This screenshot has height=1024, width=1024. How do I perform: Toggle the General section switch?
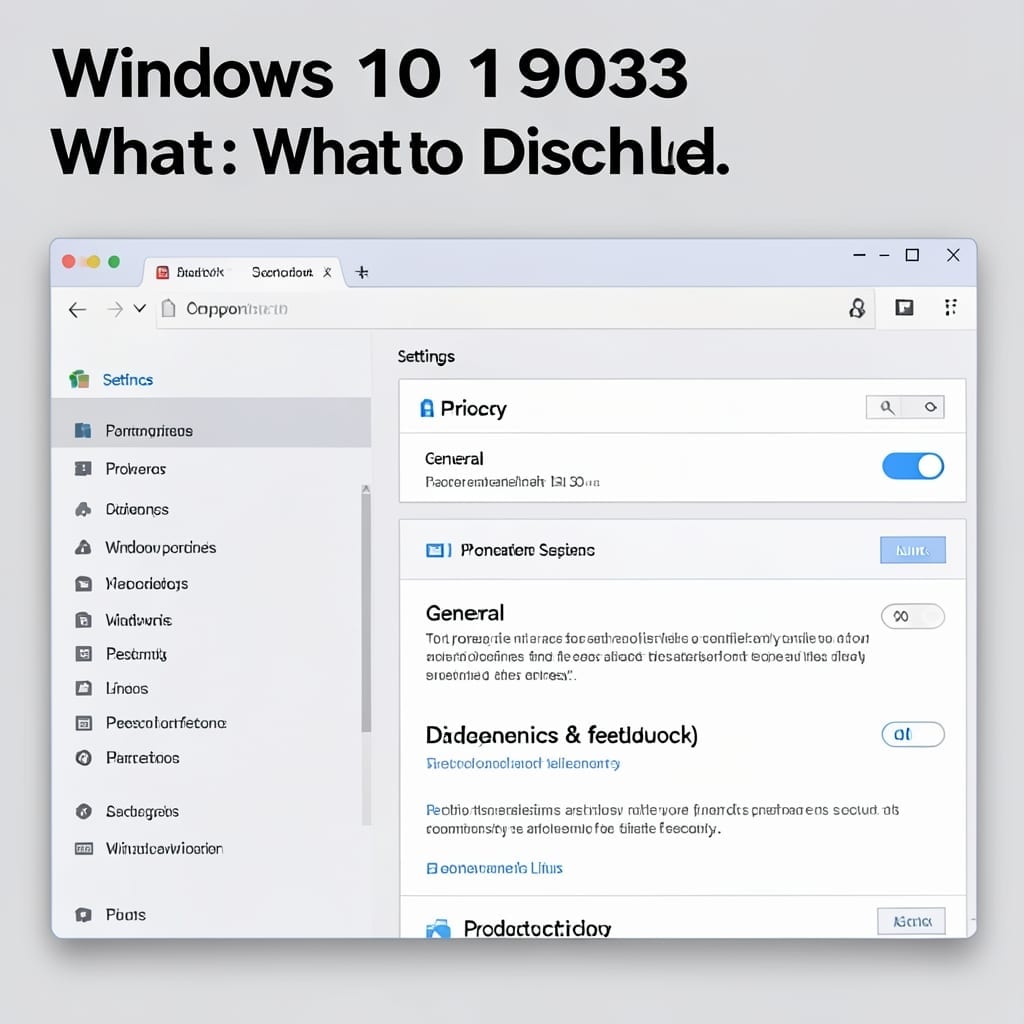pyautogui.click(x=912, y=616)
